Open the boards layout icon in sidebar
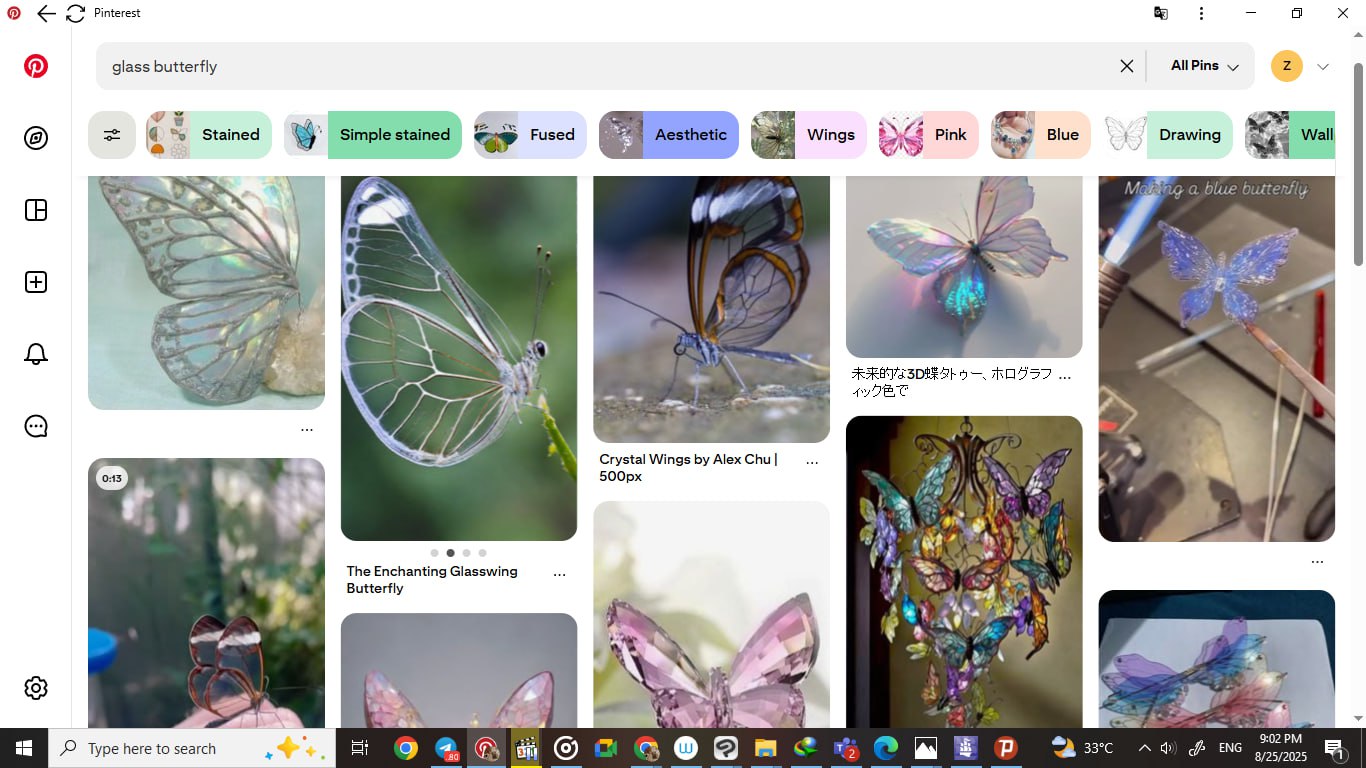 pos(36,210)
